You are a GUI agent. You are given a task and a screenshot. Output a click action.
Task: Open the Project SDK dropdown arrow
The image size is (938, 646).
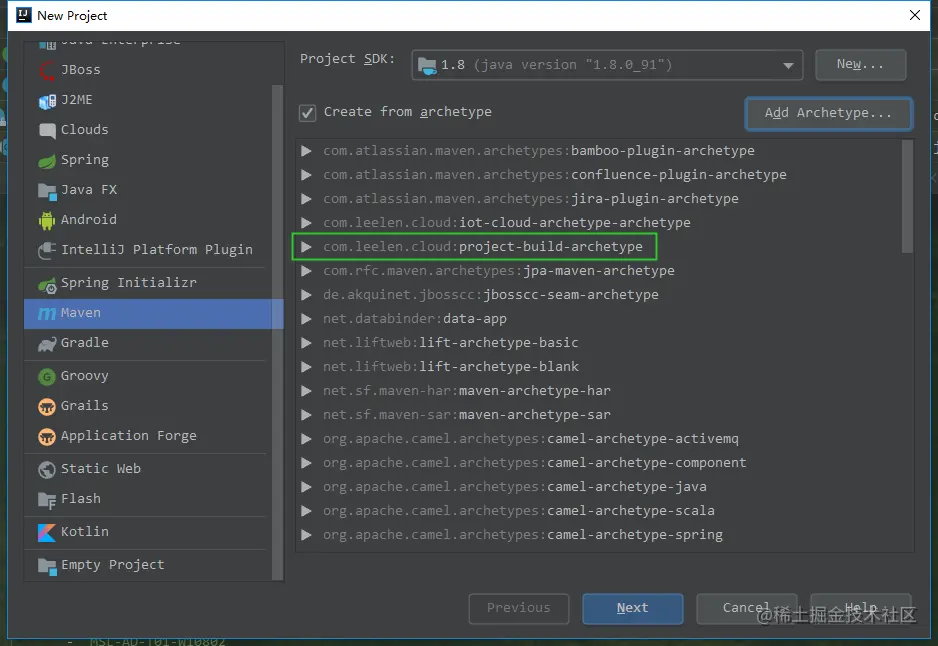pyautogui.click(x=788, y=65)
